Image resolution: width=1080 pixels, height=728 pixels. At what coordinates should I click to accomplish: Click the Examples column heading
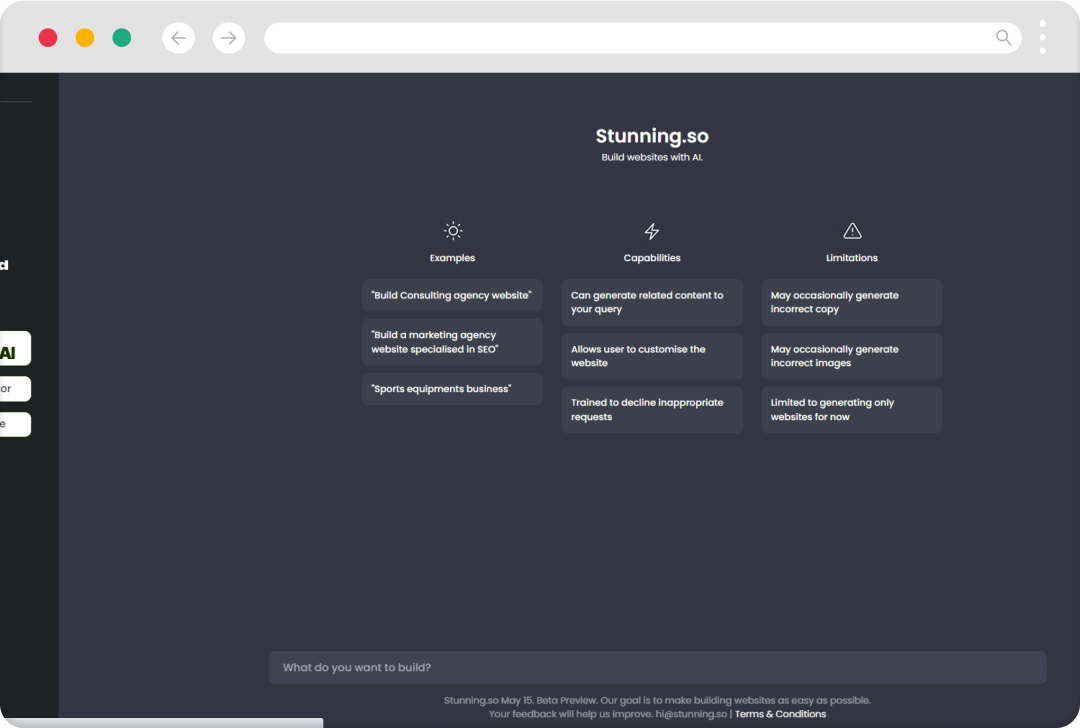[453, 258]
